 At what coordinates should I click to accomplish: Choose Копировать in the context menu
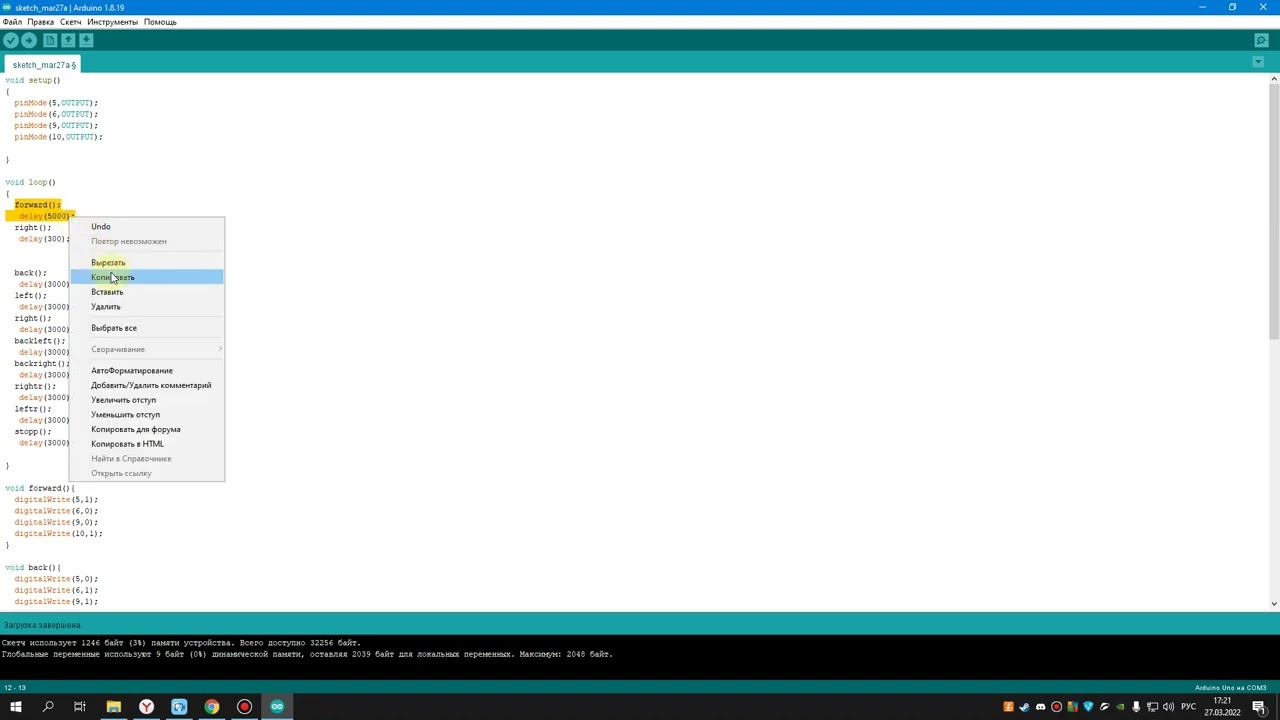(x=147, y=277)
